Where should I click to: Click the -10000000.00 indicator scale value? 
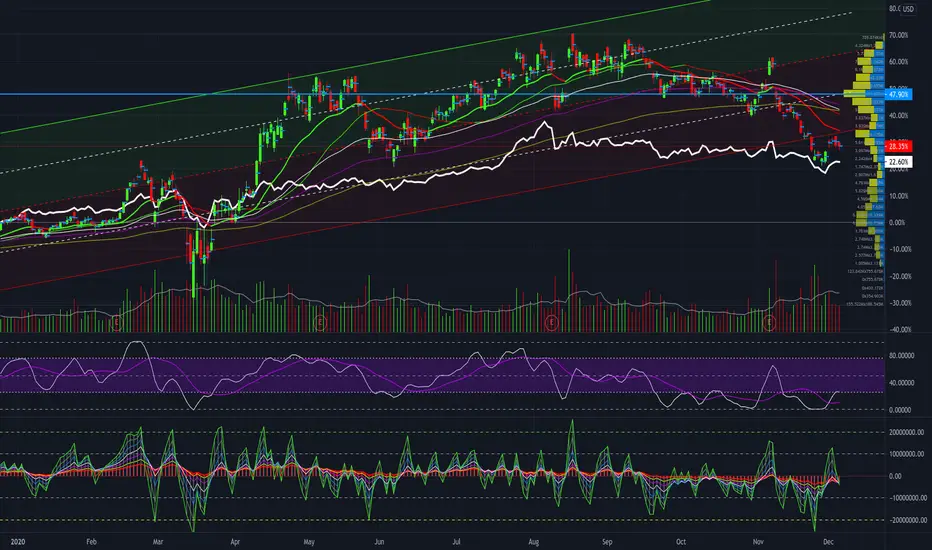[x=906, y=498]
